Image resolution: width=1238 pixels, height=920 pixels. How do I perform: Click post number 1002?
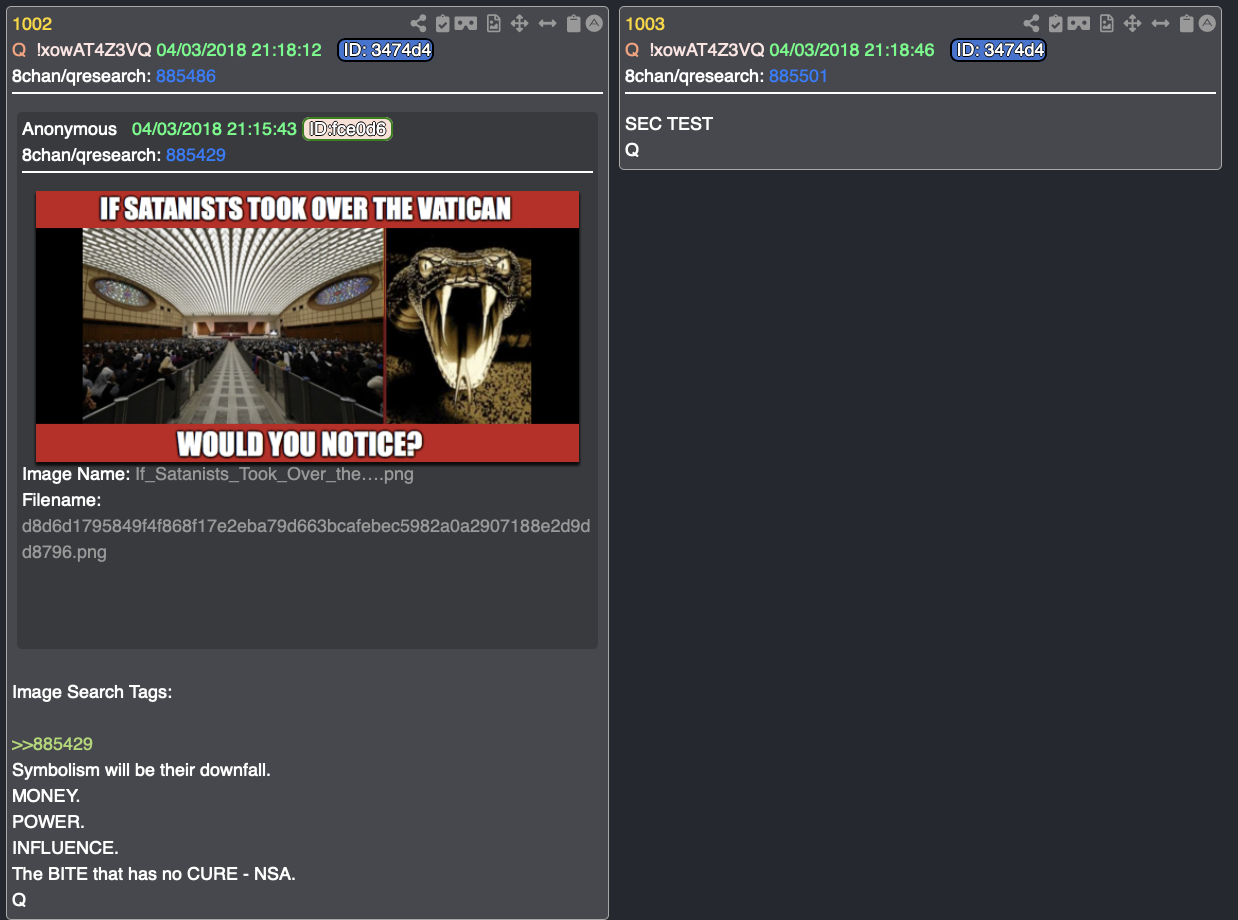[x=32, y=24]
